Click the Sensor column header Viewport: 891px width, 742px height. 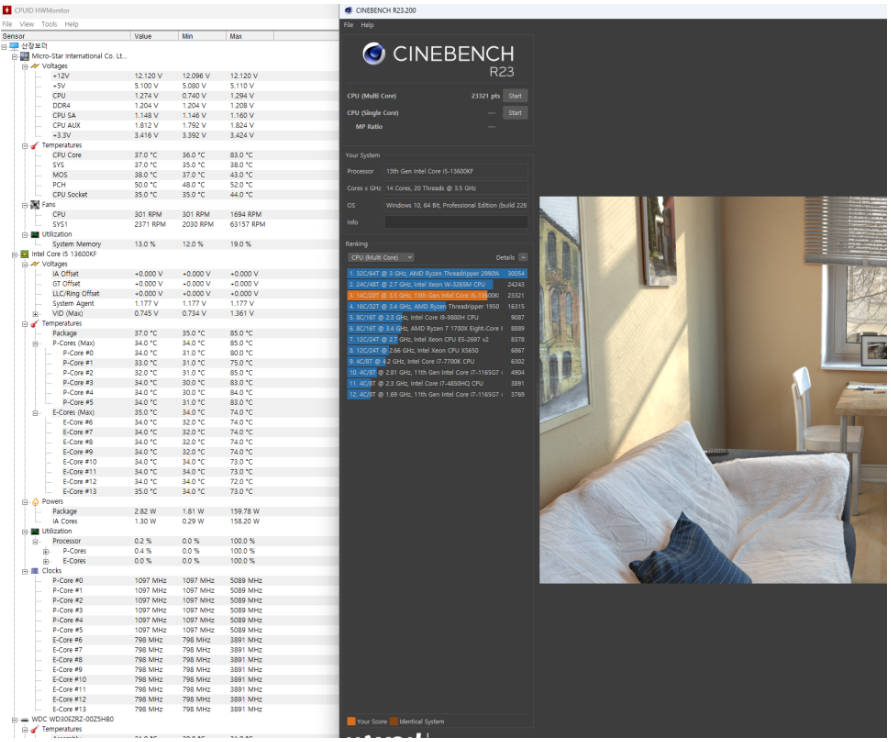point(65,36)
